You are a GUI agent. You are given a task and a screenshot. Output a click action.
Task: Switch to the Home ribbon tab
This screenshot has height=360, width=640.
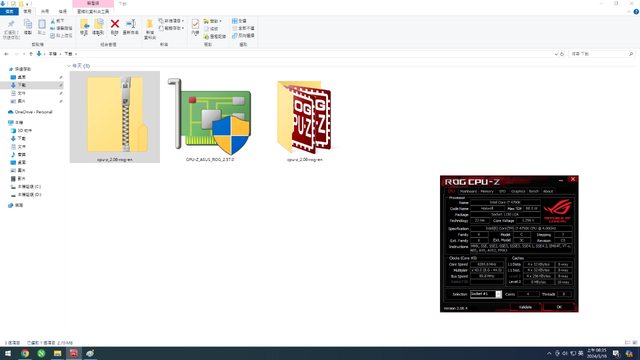(27, 11)
